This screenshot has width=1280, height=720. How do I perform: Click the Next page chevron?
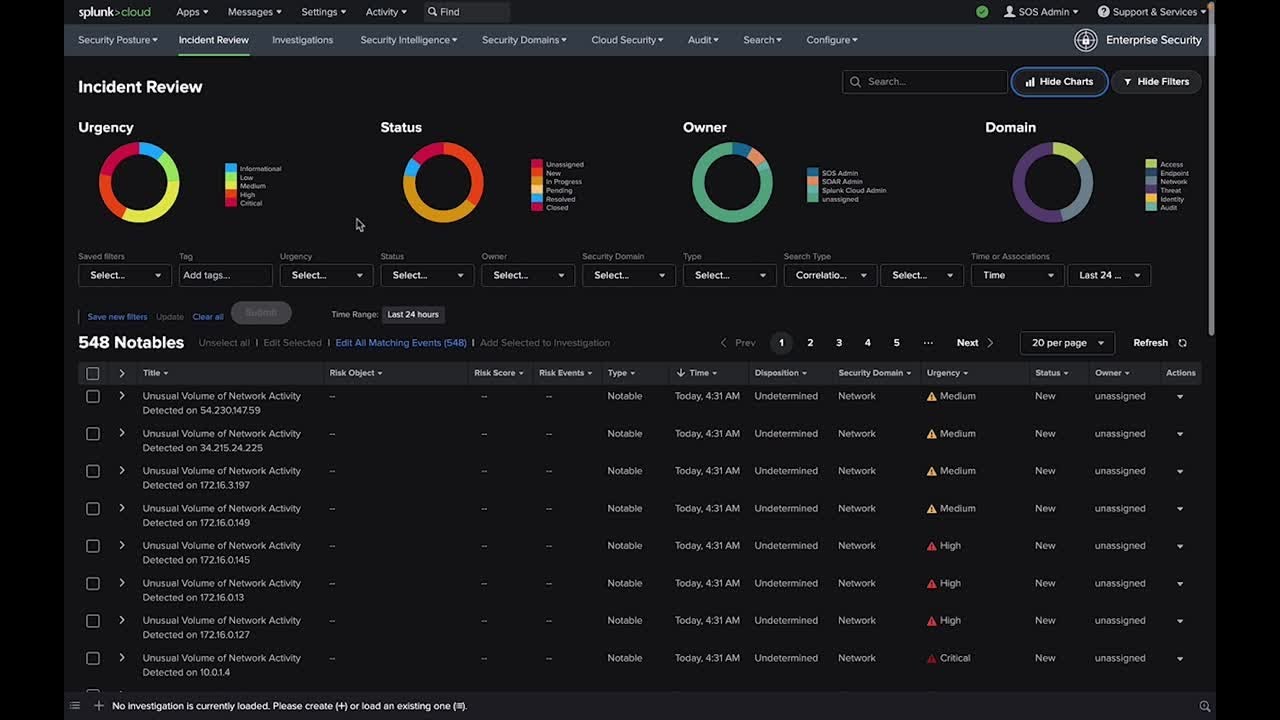pos(990,343)
